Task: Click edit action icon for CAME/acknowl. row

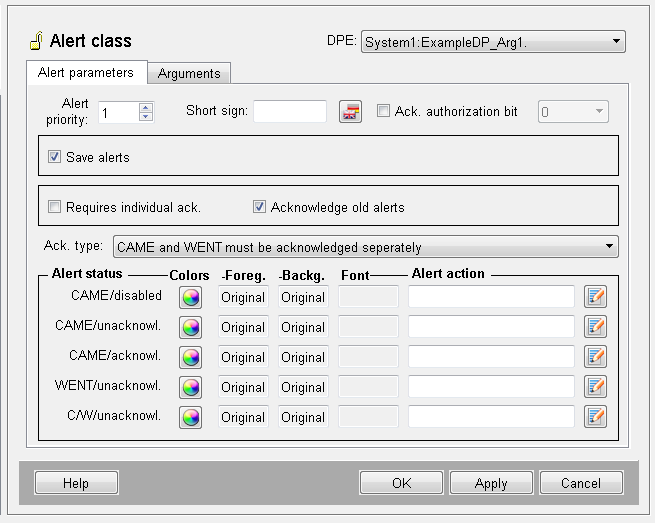Action: pyautogui.click(x=595, y=357)
